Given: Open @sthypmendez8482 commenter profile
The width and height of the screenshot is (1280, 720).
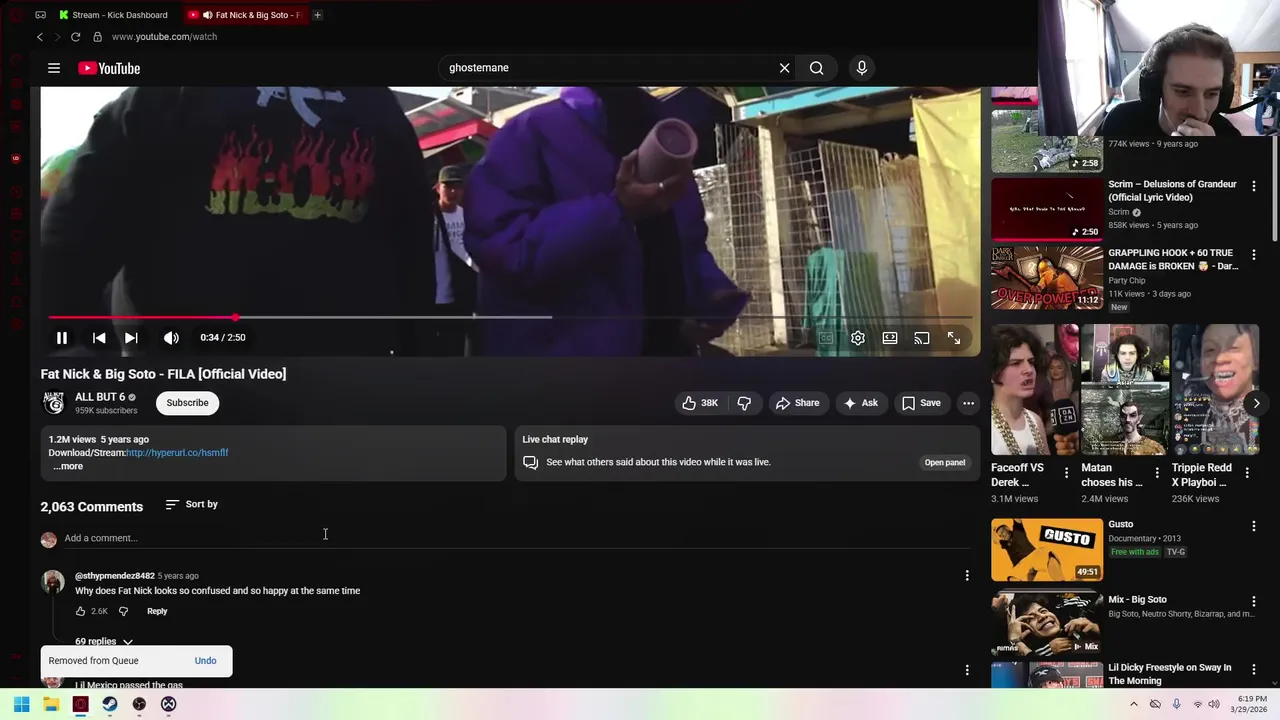Looking at the screenshot, I should [115, 576].
